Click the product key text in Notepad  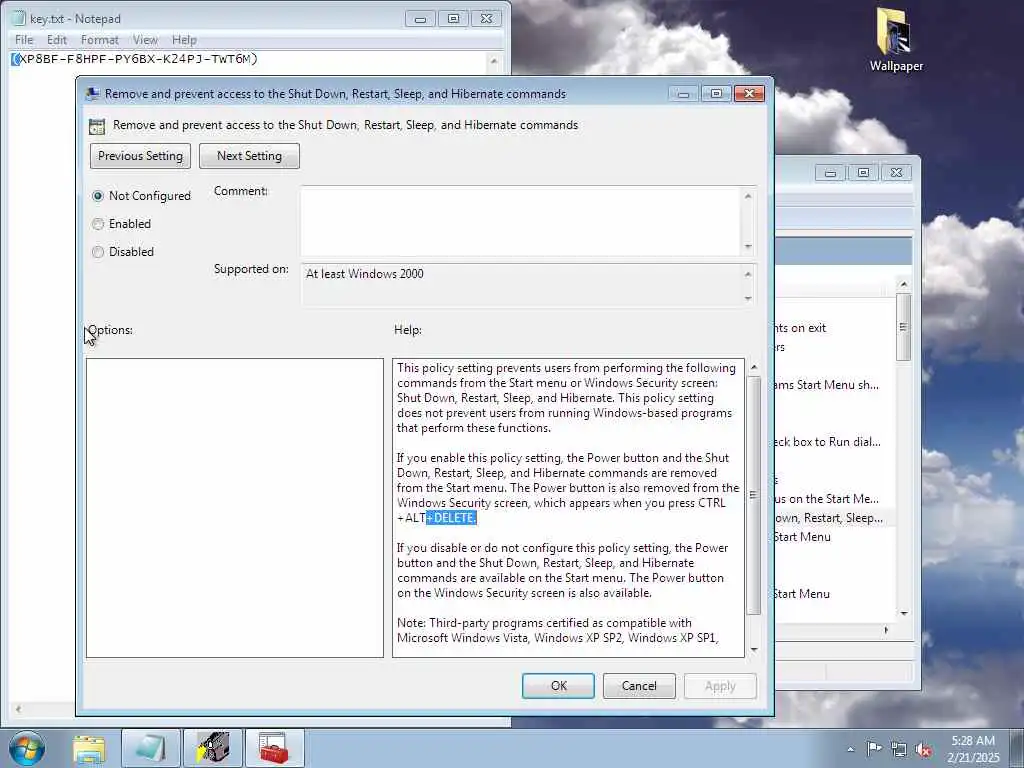point(135,59)
